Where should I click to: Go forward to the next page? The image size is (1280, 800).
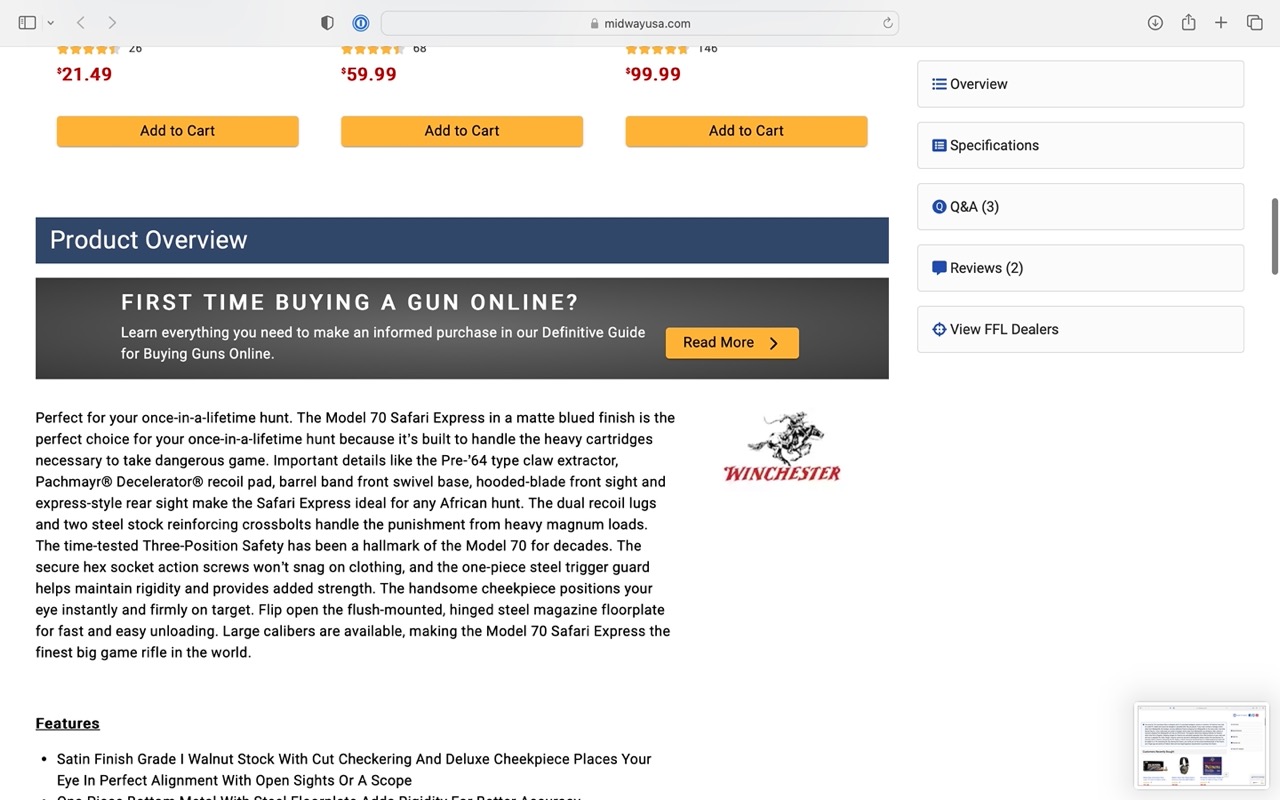(x=112, y=22)
